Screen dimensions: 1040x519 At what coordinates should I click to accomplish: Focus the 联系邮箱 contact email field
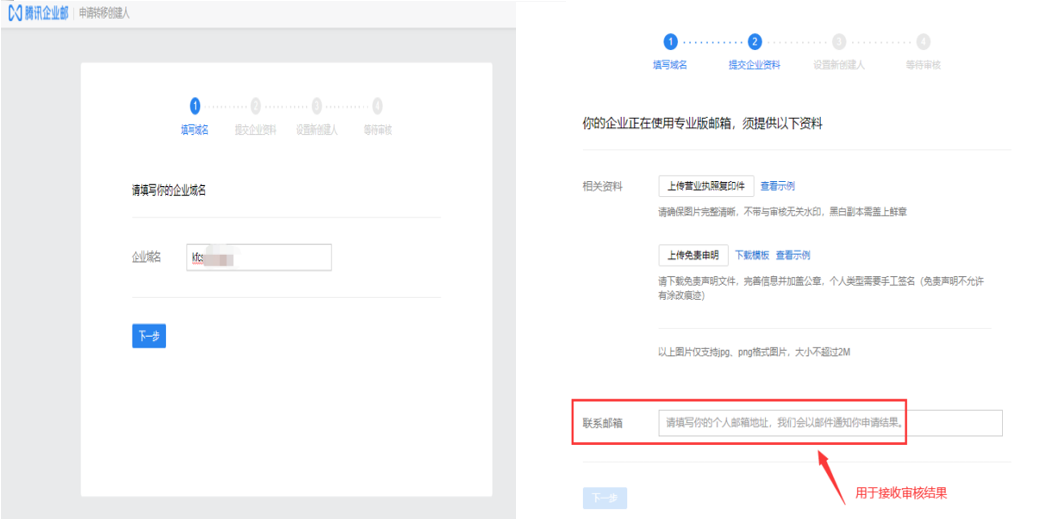[x=829, y=423]
